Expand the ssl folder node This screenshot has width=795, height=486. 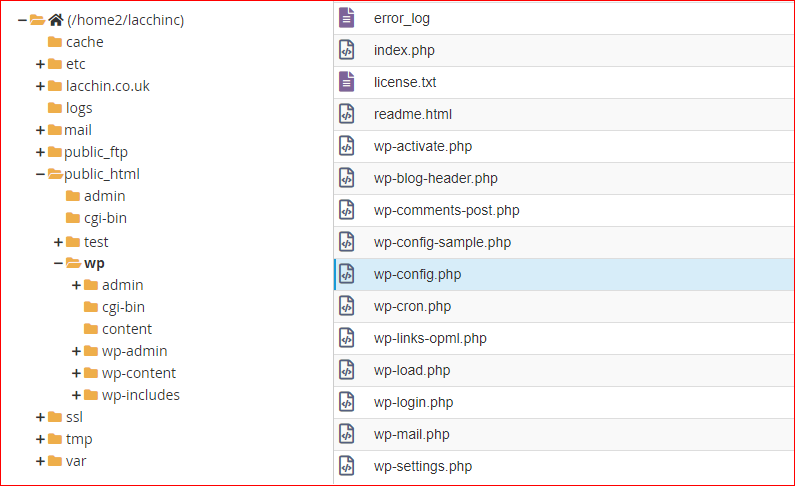click(x=41, y=417)
